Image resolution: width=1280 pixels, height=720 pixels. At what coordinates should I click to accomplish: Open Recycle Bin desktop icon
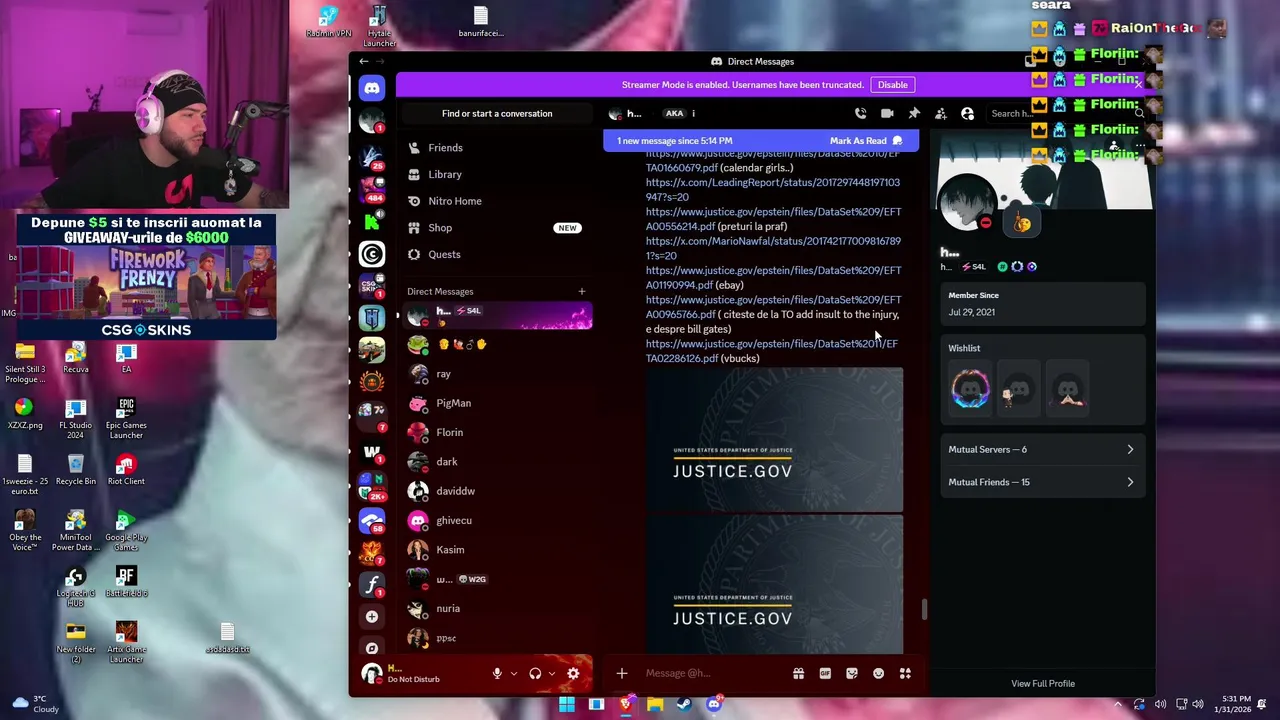pyautogui.click(x=75, y=471)
